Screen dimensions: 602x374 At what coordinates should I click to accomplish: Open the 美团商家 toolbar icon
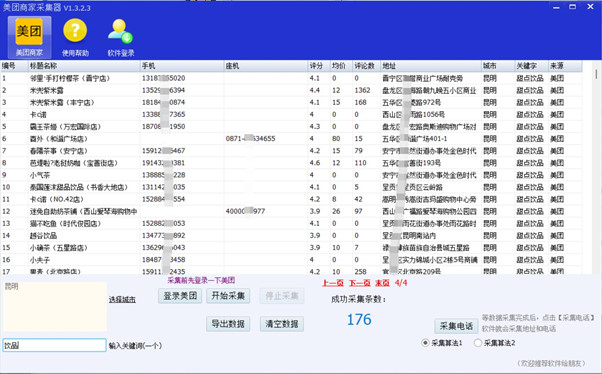(29, 37)
